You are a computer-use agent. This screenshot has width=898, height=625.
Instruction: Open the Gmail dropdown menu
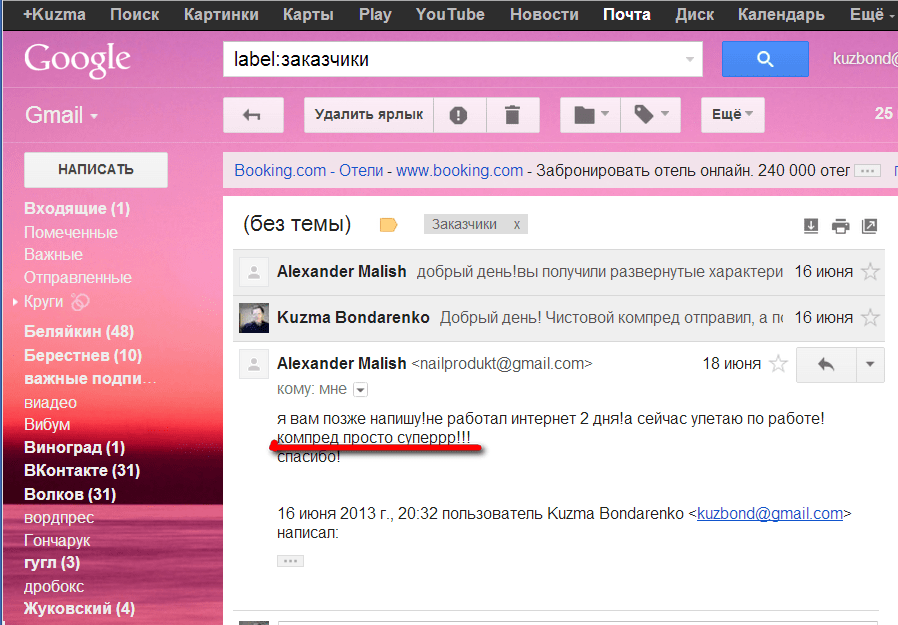[61, 115]
